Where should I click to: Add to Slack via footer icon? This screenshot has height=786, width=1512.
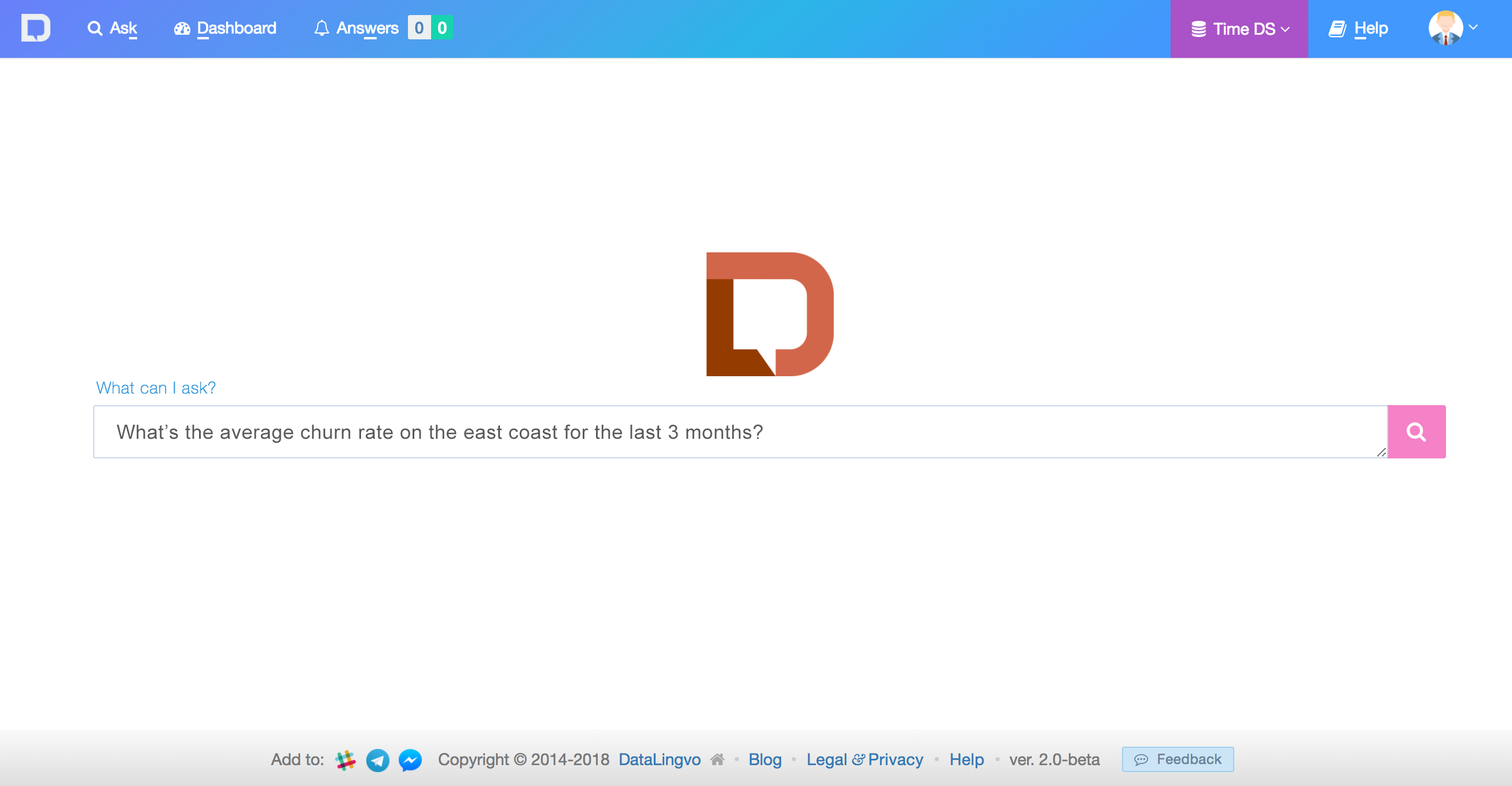pyautogui.click(x=345, y=759)
